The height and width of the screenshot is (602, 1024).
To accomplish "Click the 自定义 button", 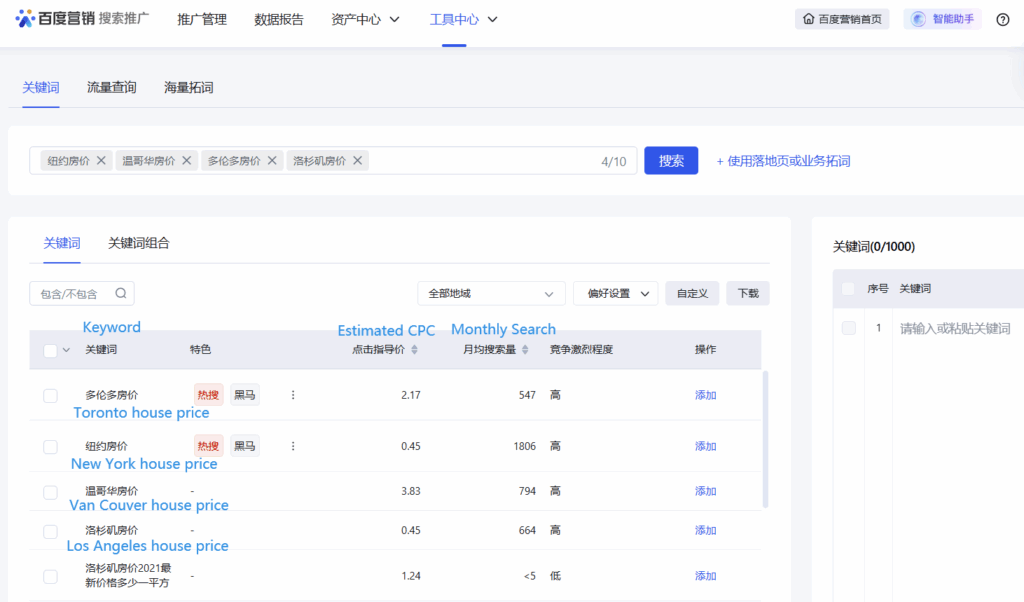I will tap(692, 293).
